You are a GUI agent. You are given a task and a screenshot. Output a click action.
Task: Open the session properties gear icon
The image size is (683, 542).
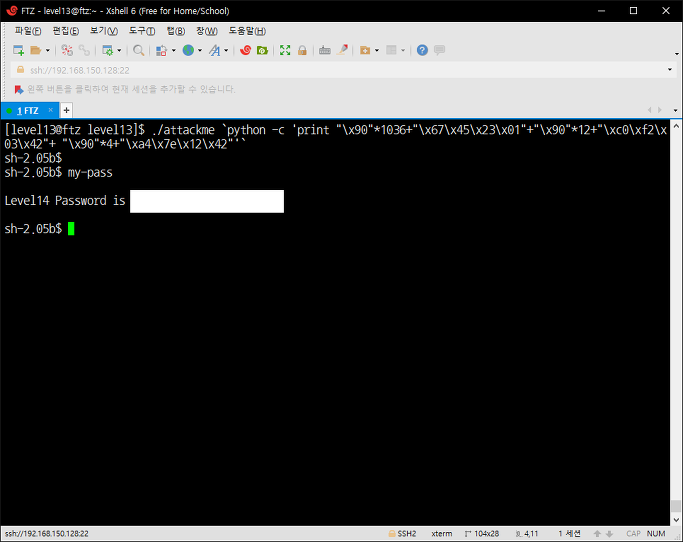[108, 51]
